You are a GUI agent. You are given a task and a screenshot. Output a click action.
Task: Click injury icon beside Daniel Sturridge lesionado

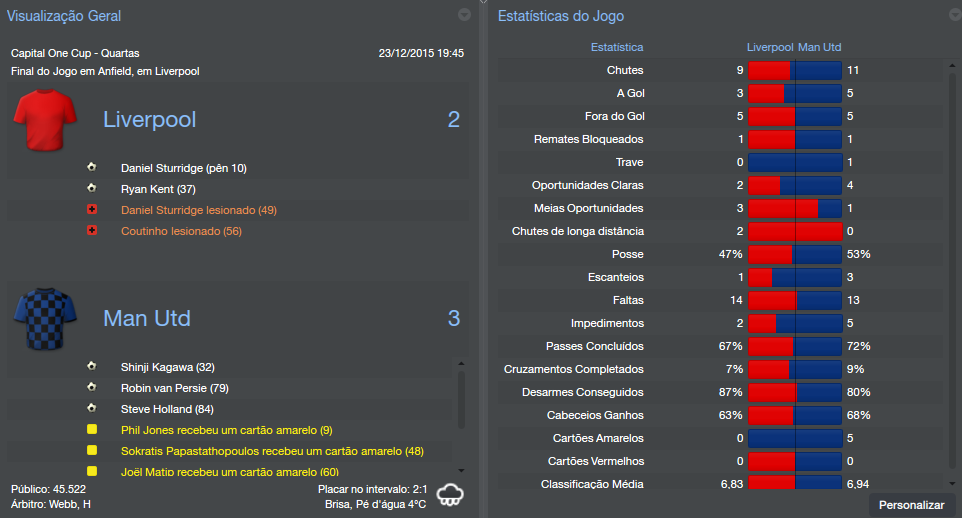(92, 210)
